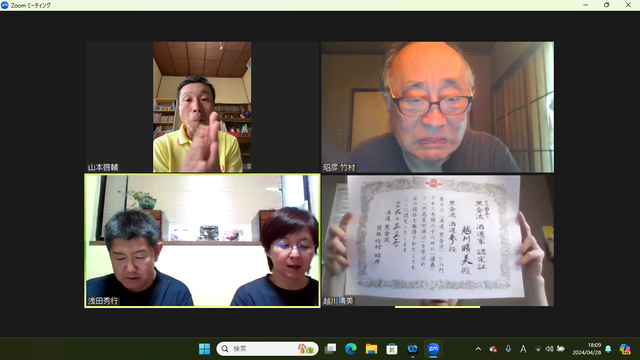This screenshot has width=640, height=360.
Task: Click the taskbar 検索 search box
Action: (267, 349)
